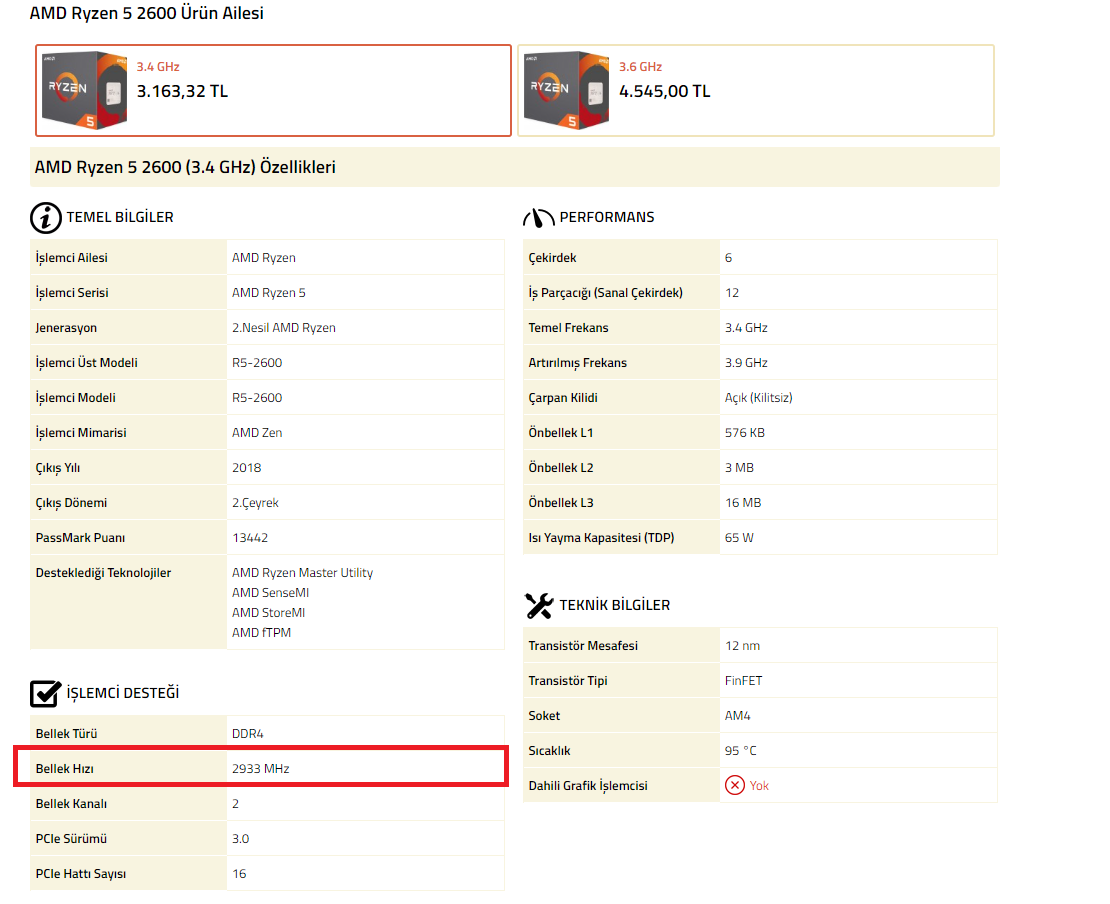
Task: Click the İŞLEMCİ DESTEĞİ section title
Action: (122, 693)
